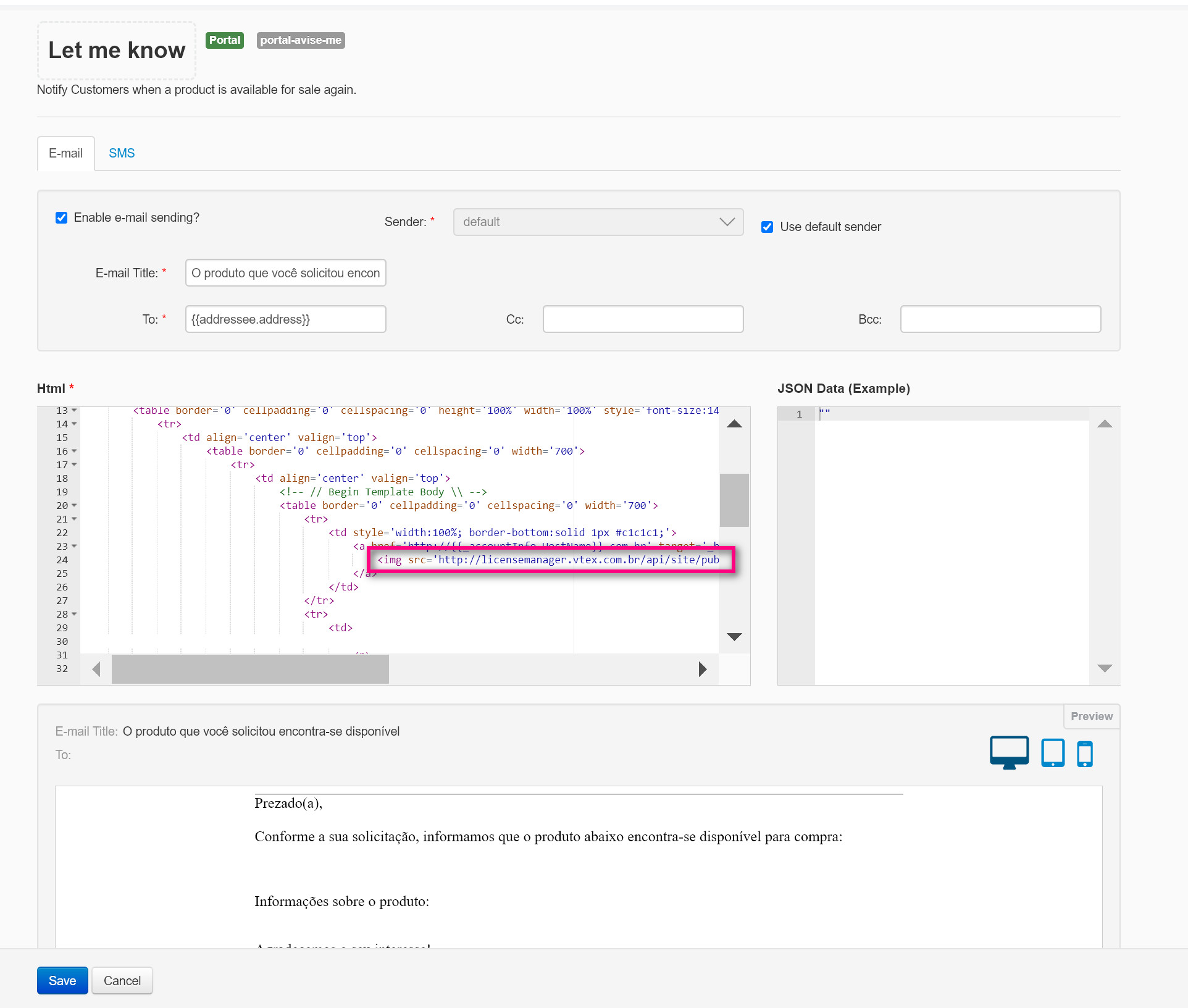The height and width of the screenshot is (1008, 1188).
Task: Switch to the SMS tab
Action: tap(122, 153)
